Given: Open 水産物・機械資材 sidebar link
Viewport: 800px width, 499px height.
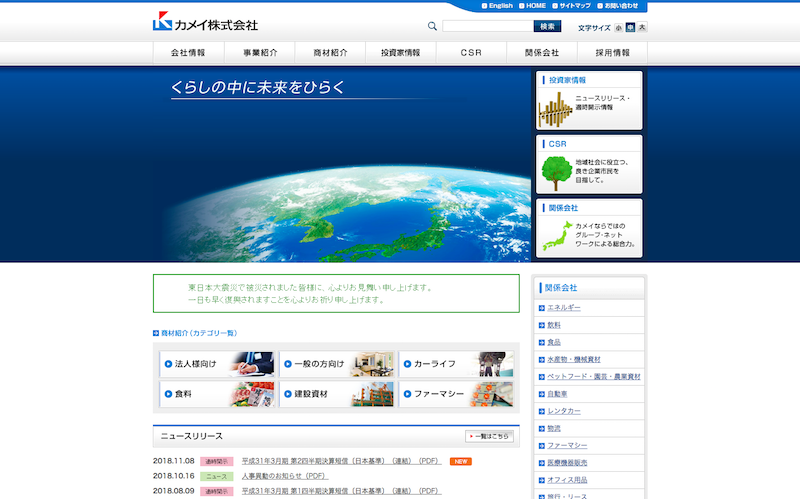Looking at the screenshot, I should 574,360.
